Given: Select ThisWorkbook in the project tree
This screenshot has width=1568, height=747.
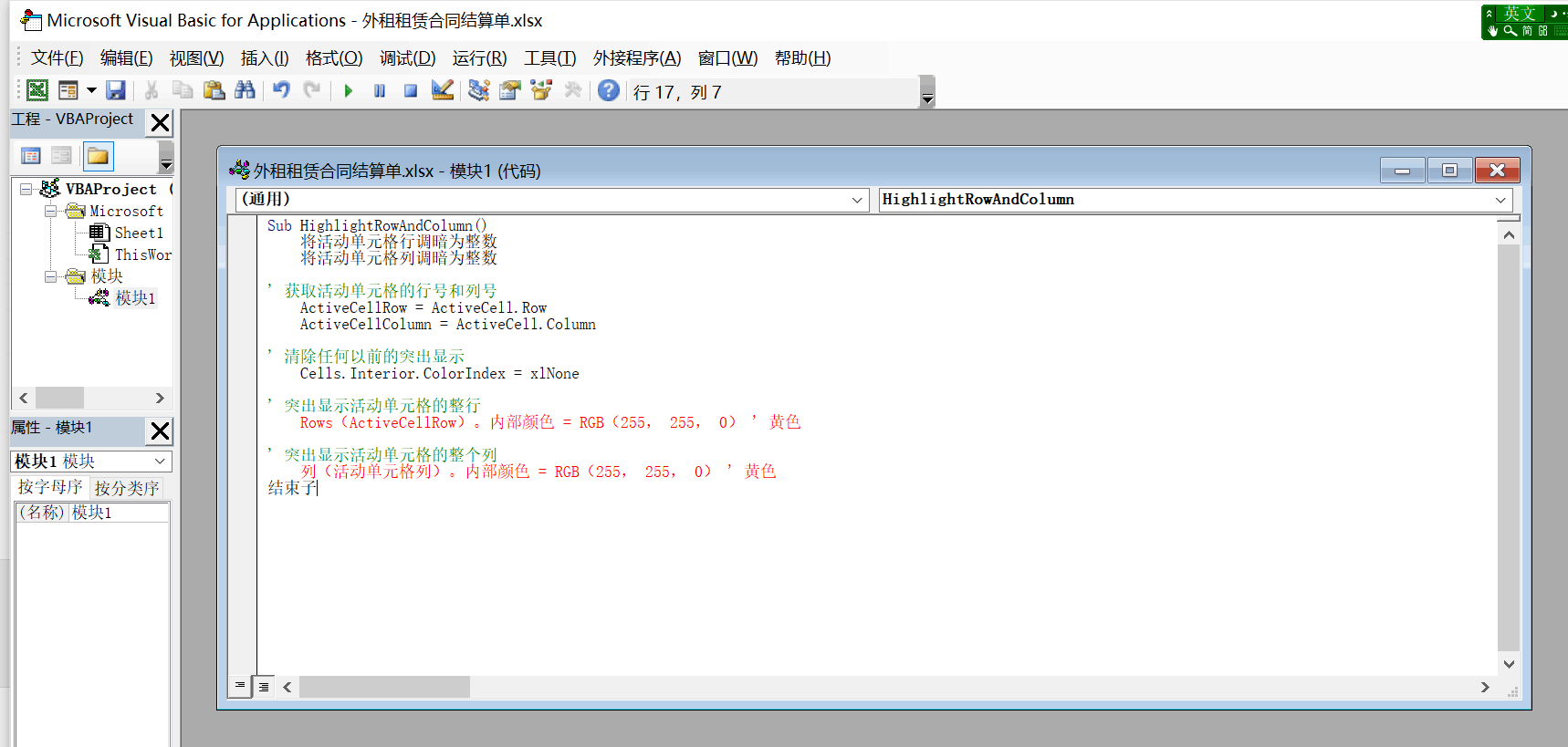Looking at the screenshot, I should (142, 254).
